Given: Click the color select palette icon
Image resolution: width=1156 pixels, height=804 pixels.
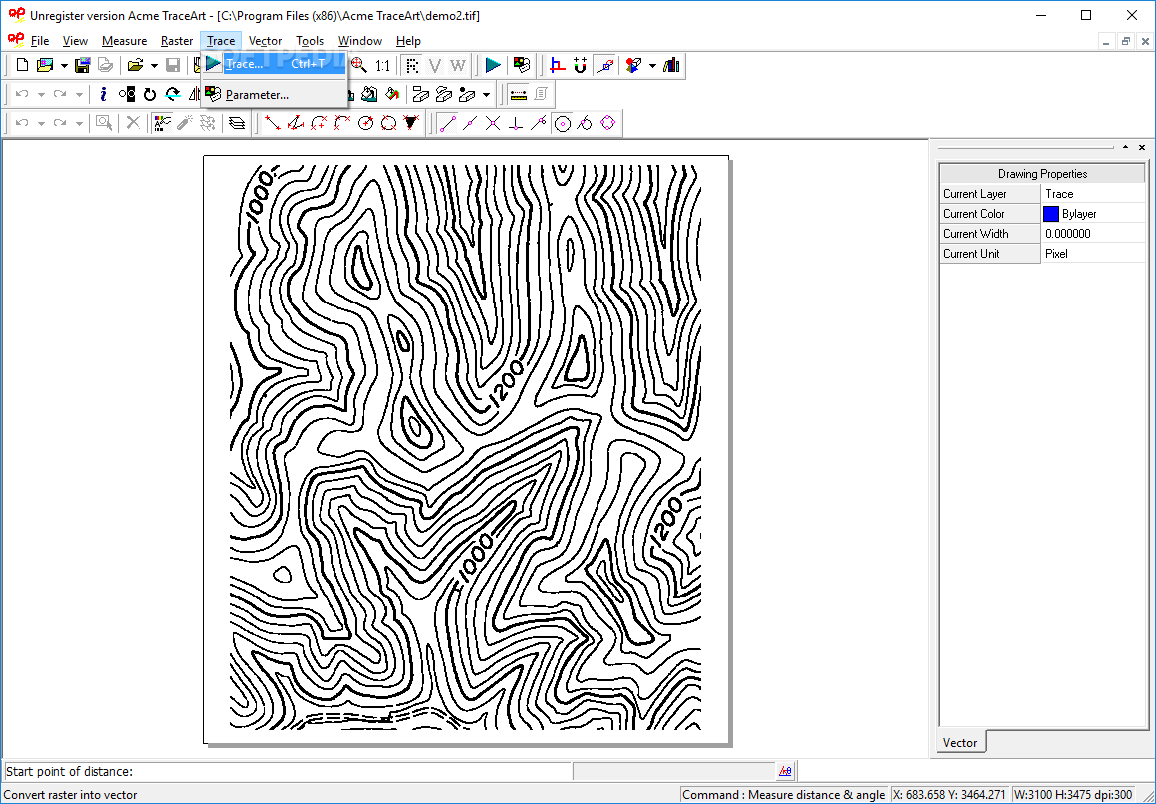Looking at the screenshot, I should (161, 123).
